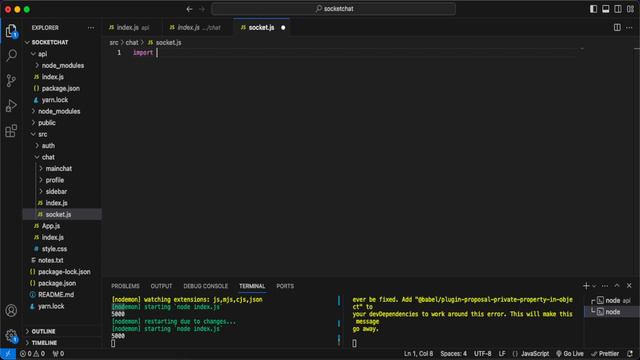The height and width of the screenshot is (360, 640).
Task: Open the Output panel tab
Action: pos(161,286)
